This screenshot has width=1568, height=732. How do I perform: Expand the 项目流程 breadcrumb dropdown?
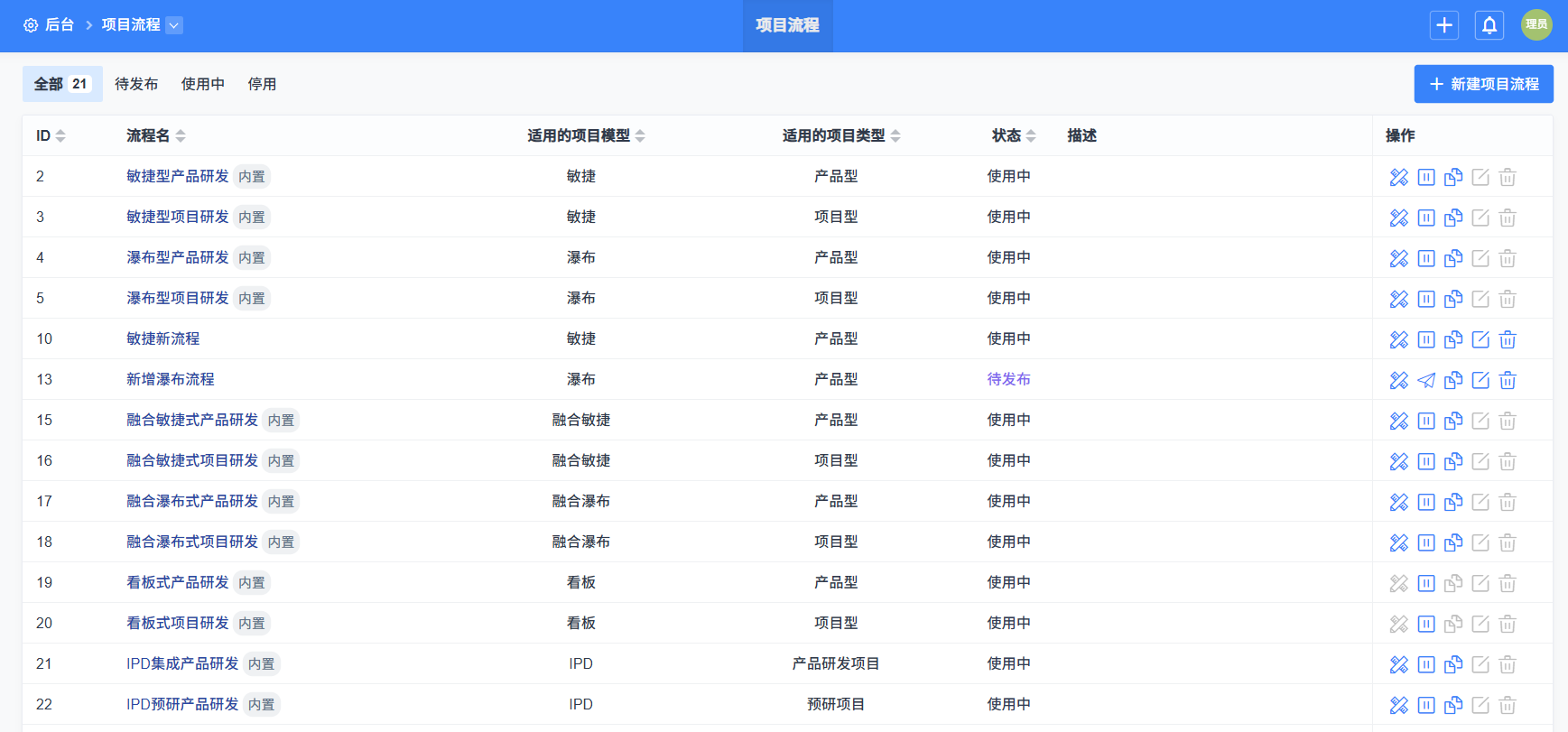[x=174, y=25]
